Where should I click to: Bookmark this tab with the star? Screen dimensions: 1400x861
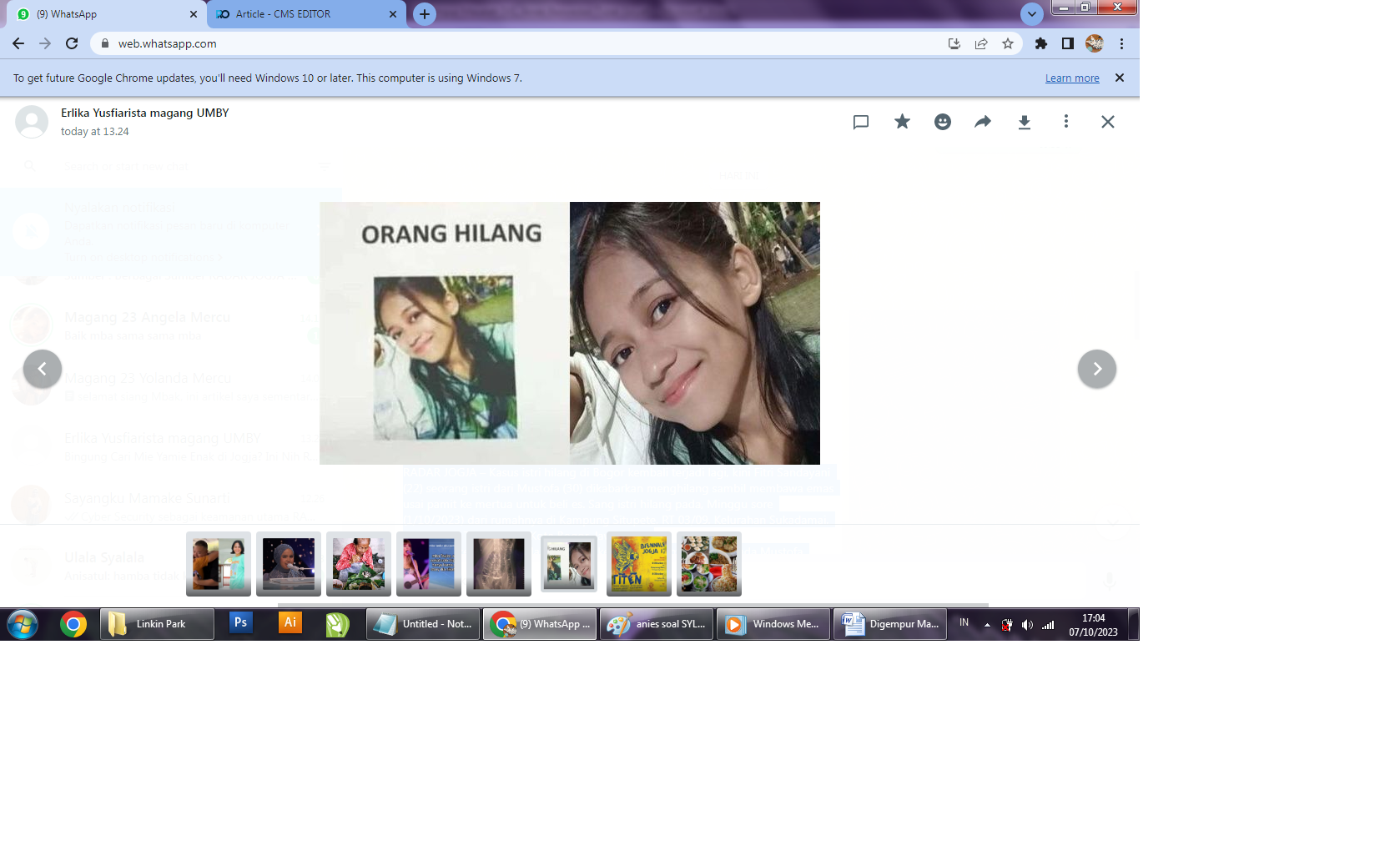pyautogui.click(x=1008, y=43)
